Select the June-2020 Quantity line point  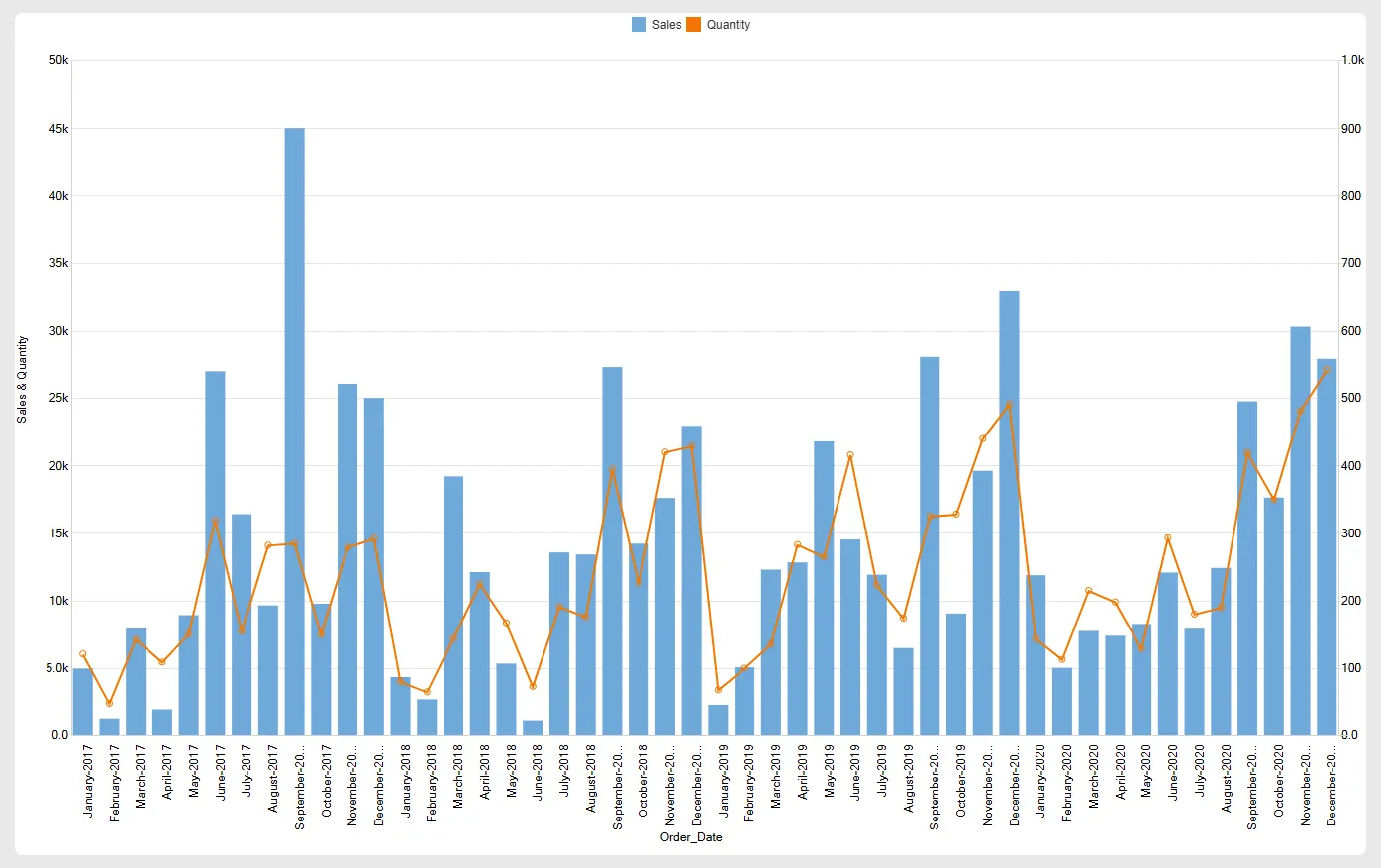(x=1168, y=538)
